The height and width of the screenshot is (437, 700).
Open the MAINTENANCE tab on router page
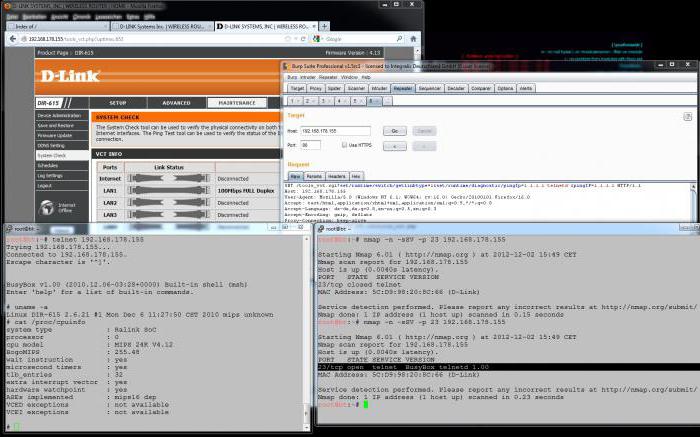(237, 103)
